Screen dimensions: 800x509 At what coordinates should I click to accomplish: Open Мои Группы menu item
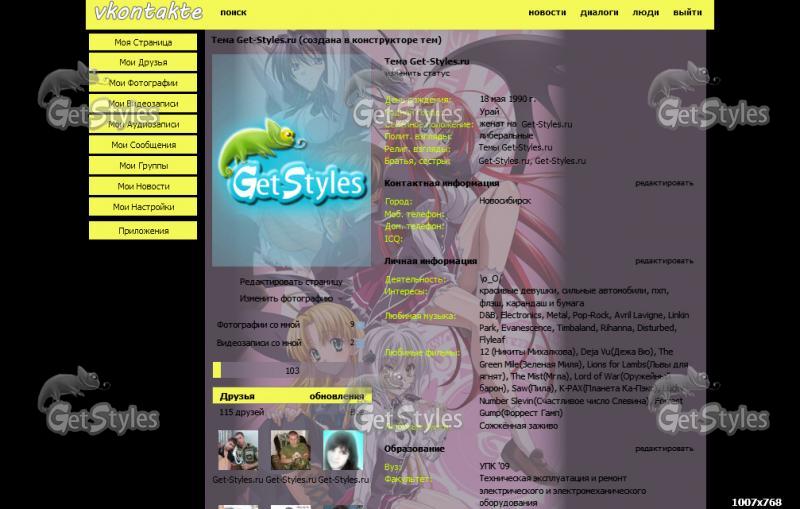pyautogui.click(x=143, y=166)
